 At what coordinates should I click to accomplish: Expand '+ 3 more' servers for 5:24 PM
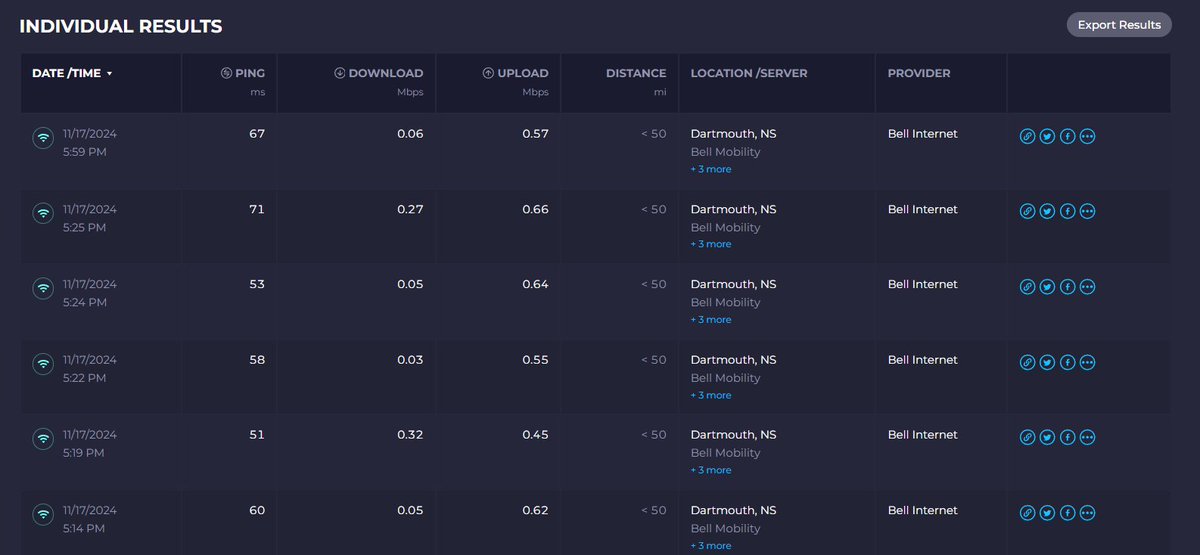[x=711, y=320]
